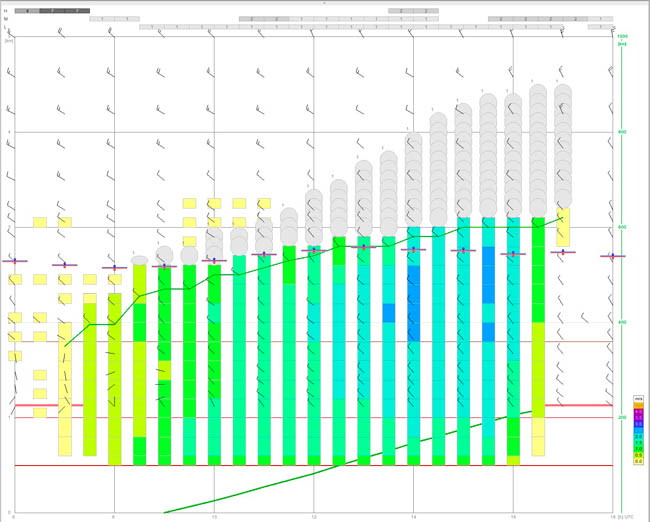
Task: Click the yellow segment under the rightmost cloud
Action: 563,227
